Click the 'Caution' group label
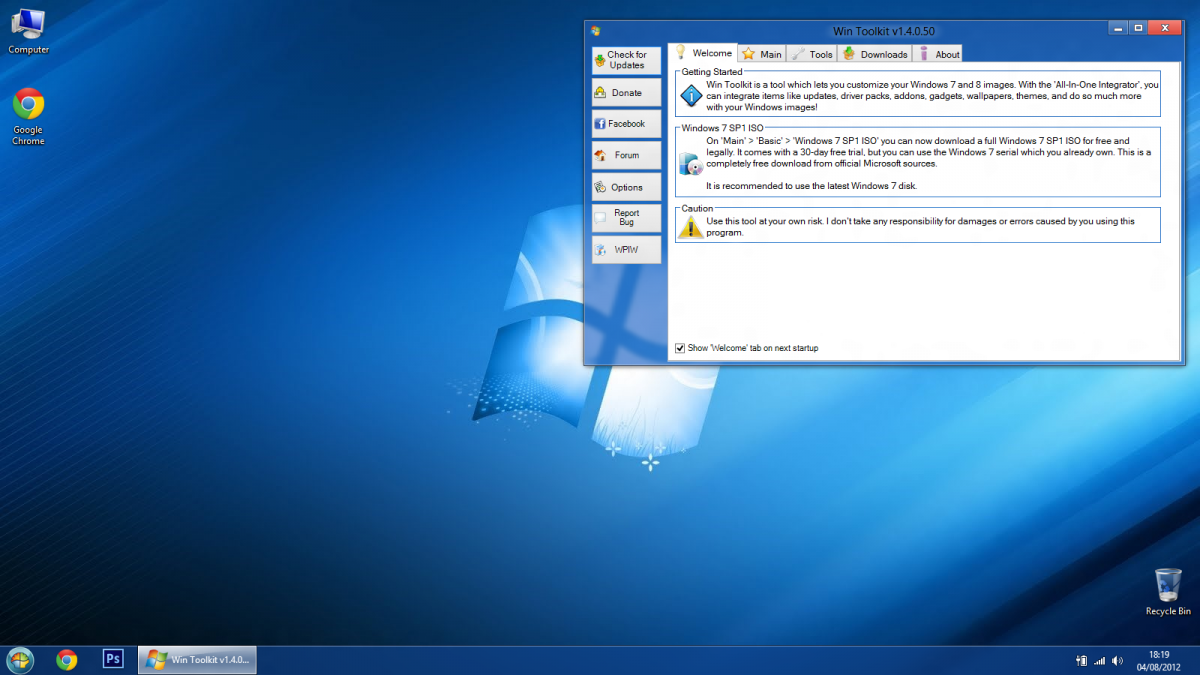Image resolution: width=1200 pixels, height=675 pixels. click(x=697, y=208)
